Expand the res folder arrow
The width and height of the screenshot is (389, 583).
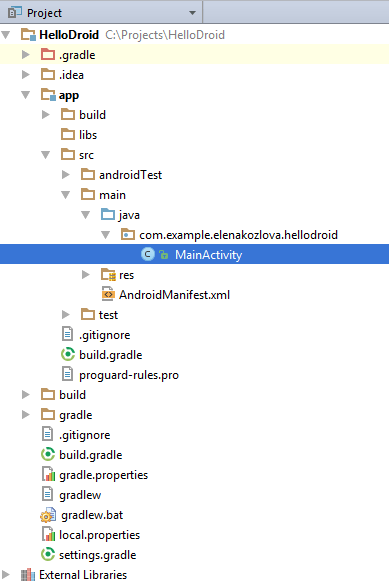(x=86, y=275)
